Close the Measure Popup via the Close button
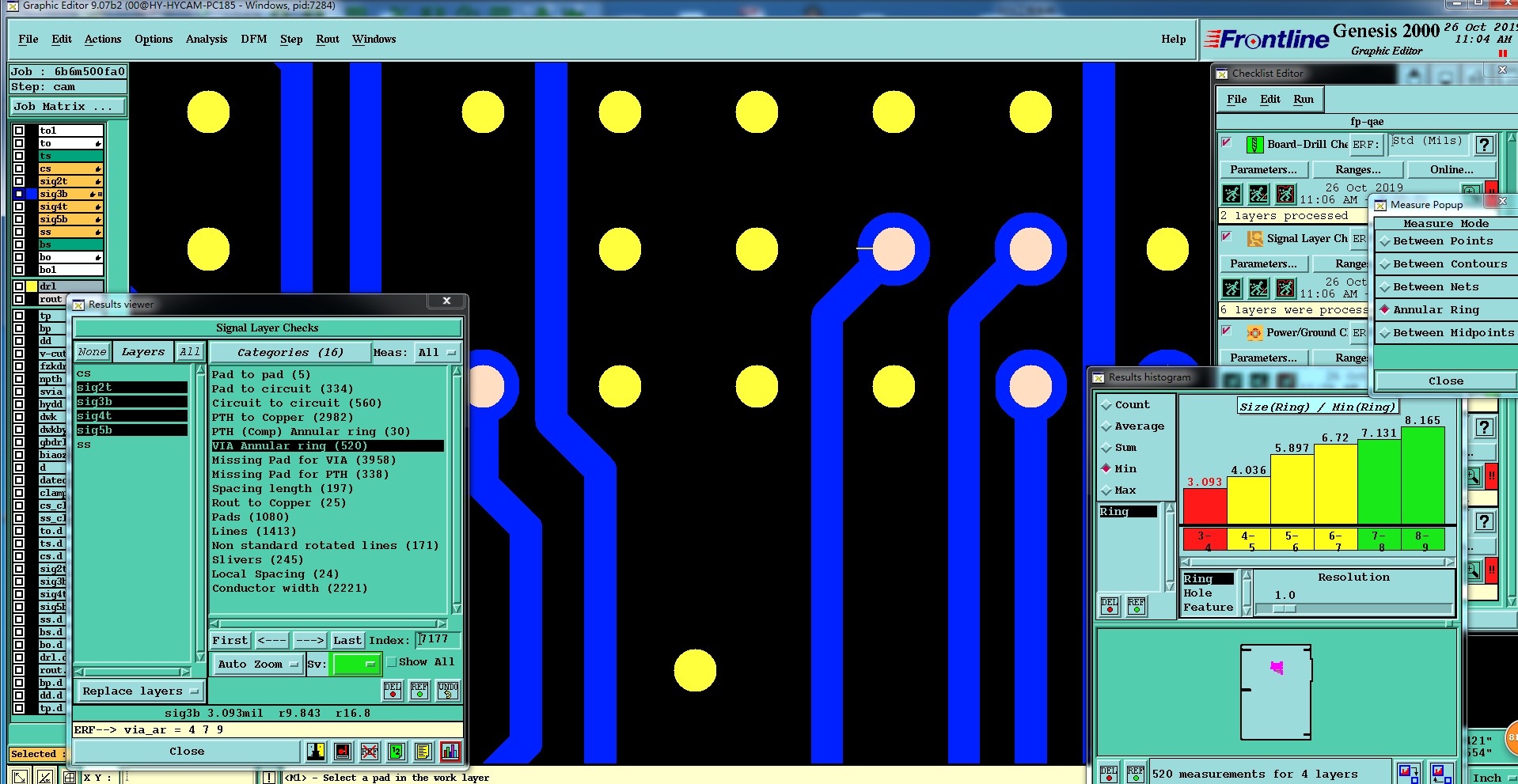The image size is (1518, 784). 1445,381
